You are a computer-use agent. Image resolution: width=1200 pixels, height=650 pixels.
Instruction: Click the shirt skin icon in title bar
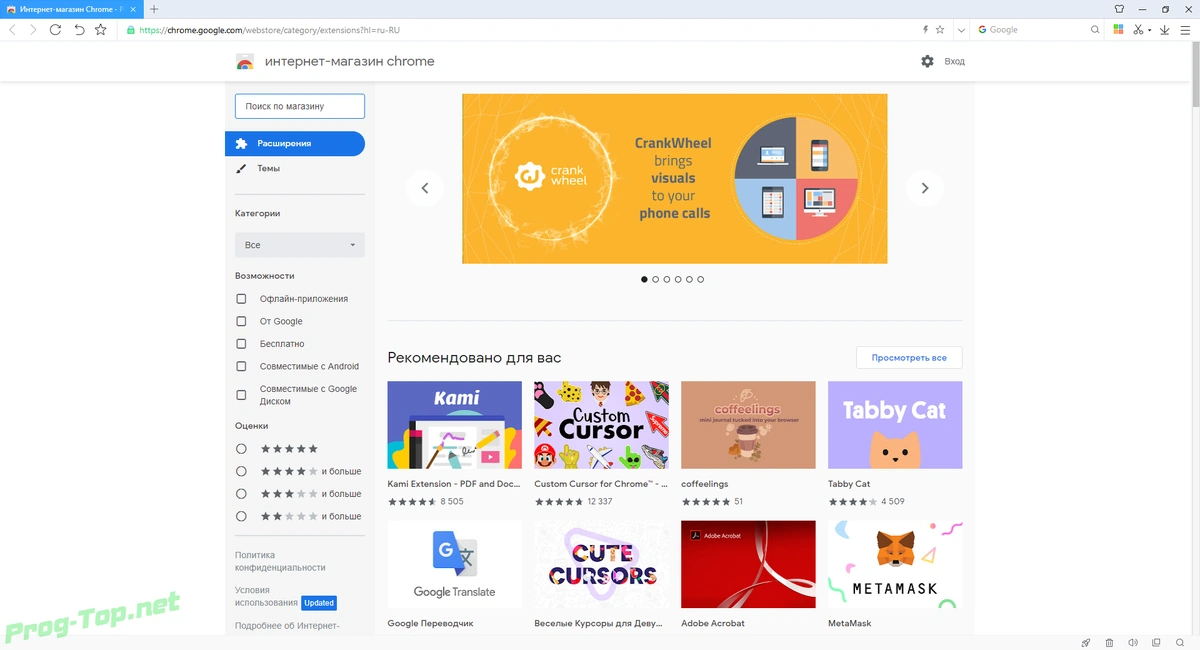click(1119, 9)
